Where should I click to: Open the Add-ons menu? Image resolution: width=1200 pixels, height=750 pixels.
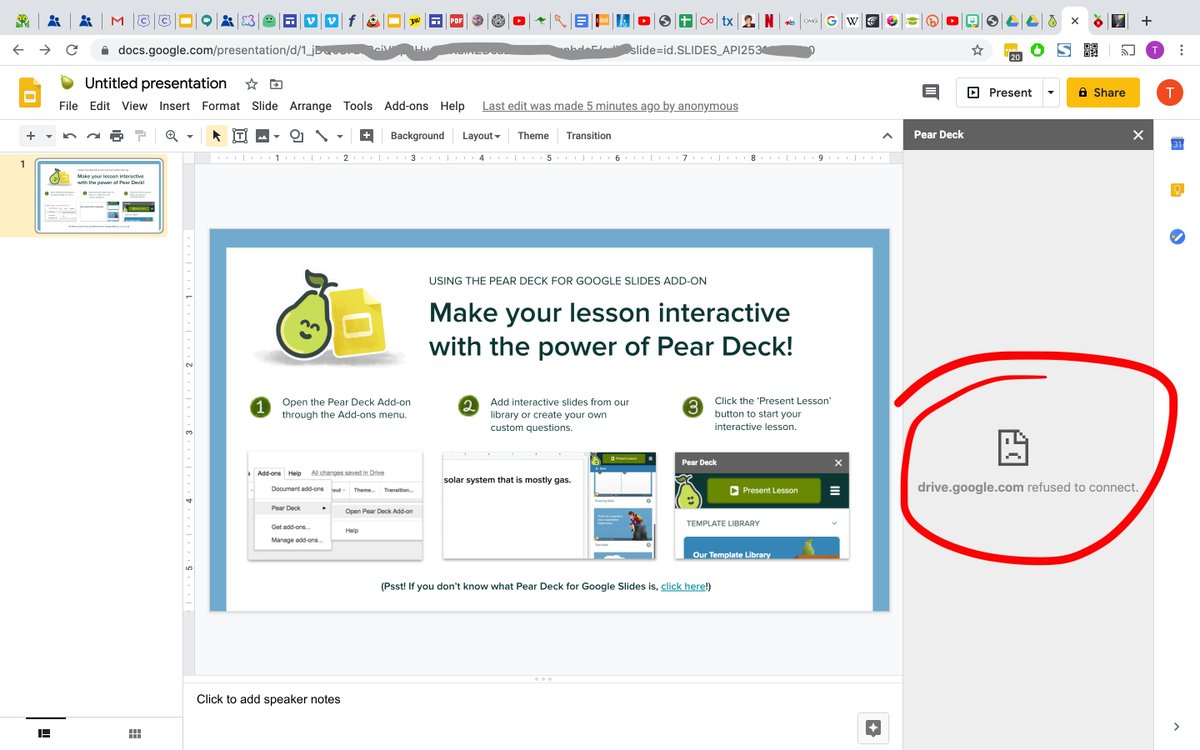[x=406, y=106]
